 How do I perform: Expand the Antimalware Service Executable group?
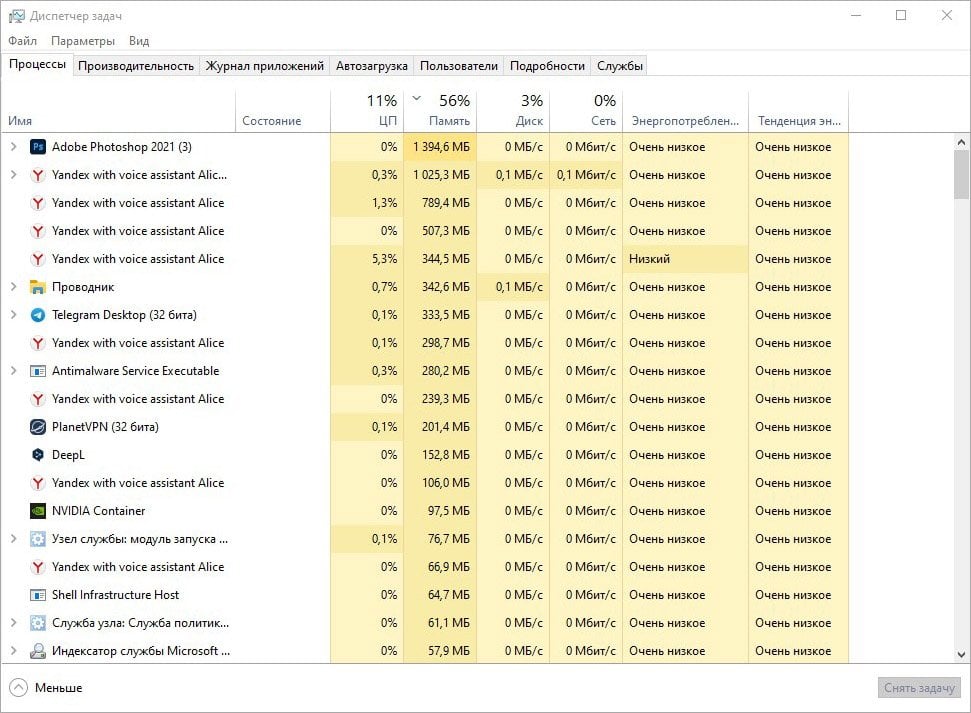pyautogui.click(x=13, y=371)
